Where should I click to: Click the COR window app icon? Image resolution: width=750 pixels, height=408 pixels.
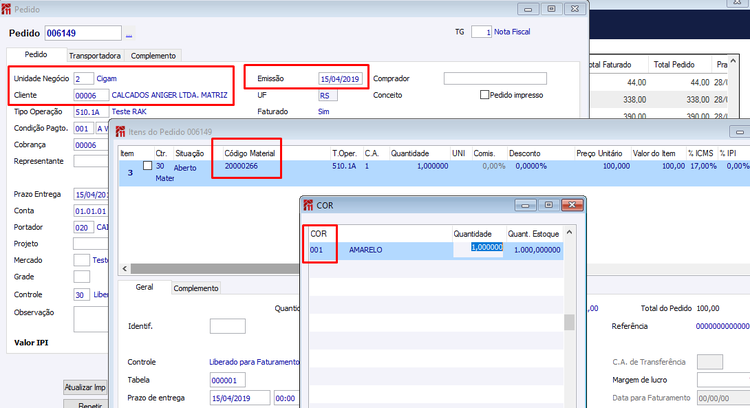coord(309,205)
